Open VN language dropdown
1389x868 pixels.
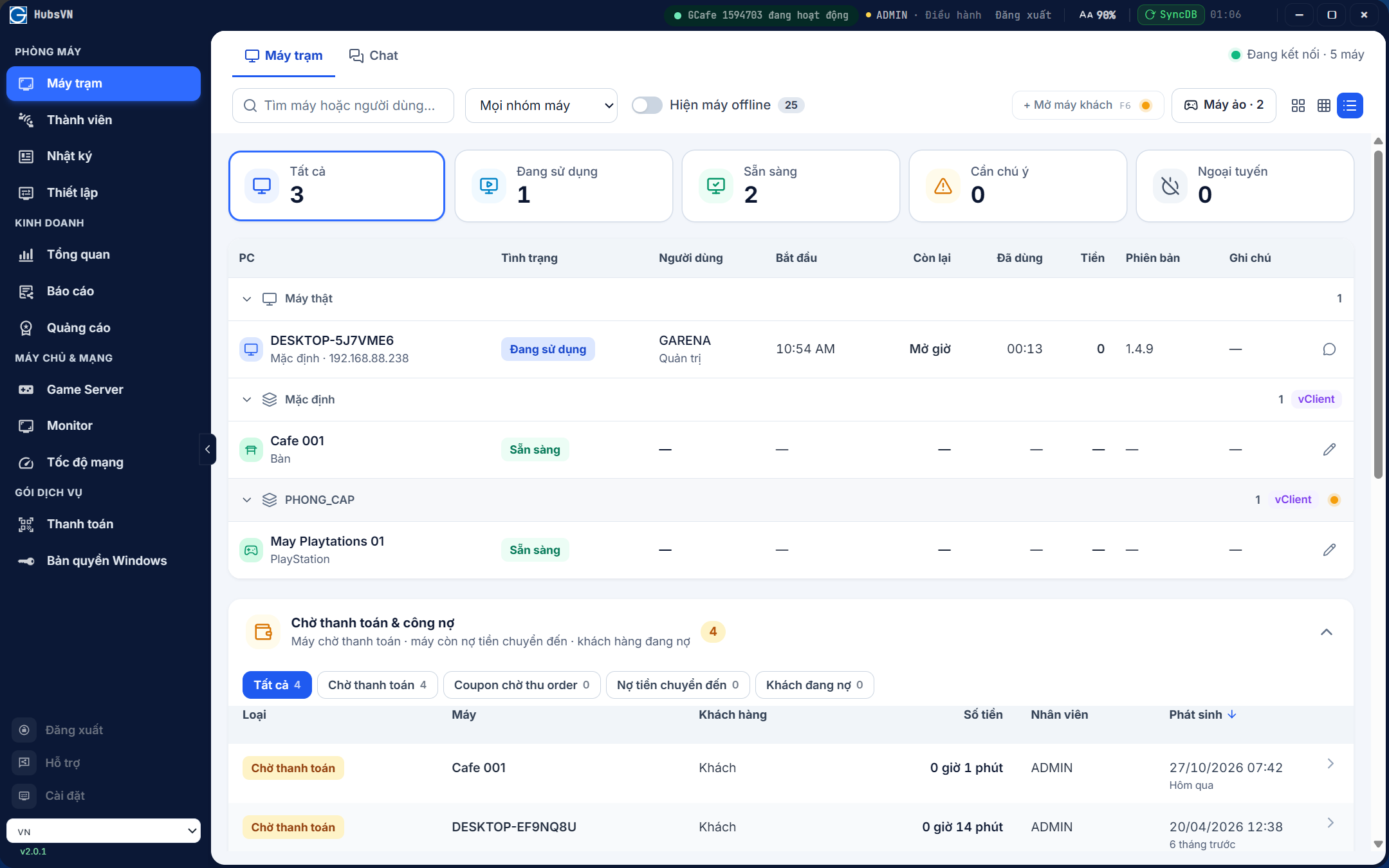[x=104, y=831]
